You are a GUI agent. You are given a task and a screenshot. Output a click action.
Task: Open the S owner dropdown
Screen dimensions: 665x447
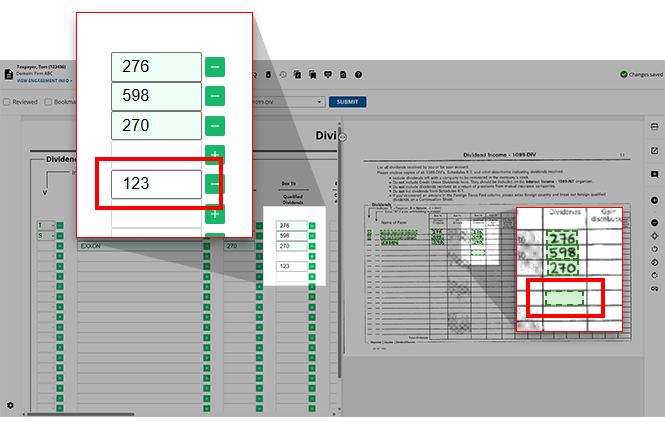(46, 235)
